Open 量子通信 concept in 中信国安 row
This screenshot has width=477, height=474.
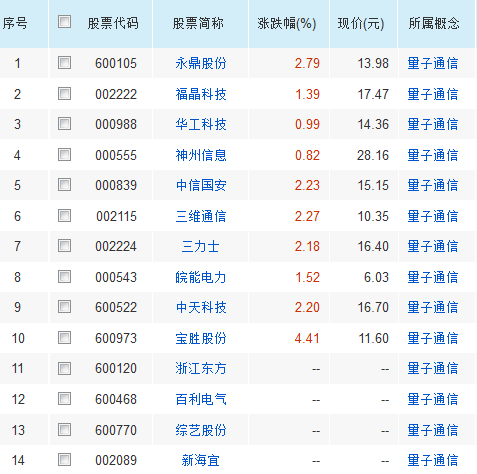tap(433, 185)
